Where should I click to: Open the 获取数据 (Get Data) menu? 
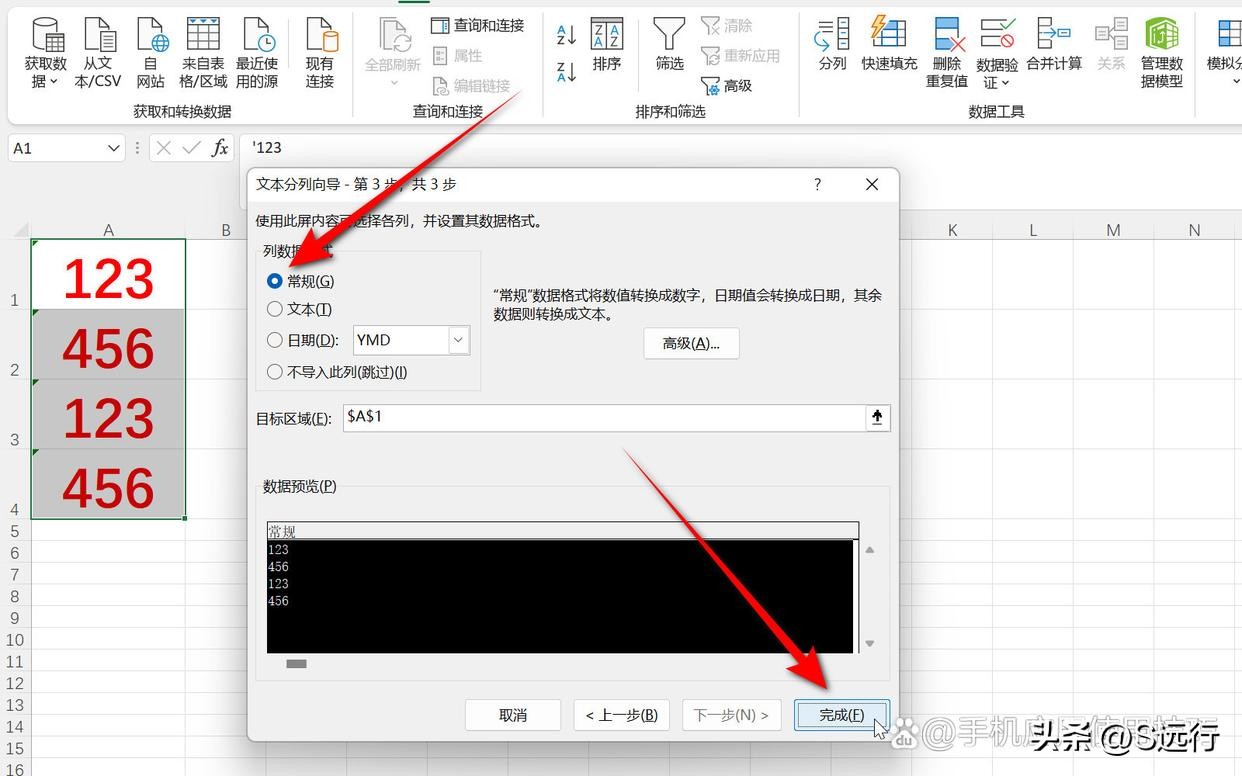(x=46, y=53)
